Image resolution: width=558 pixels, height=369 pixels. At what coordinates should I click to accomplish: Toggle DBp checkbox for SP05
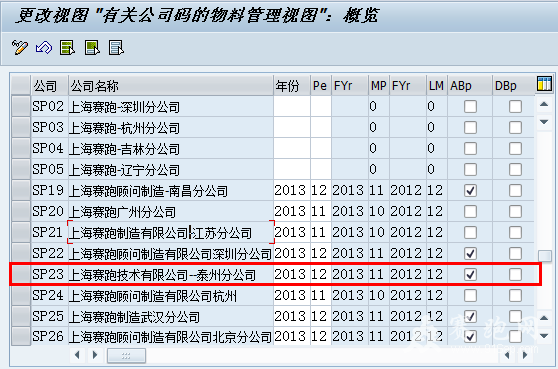pos(515,169)
